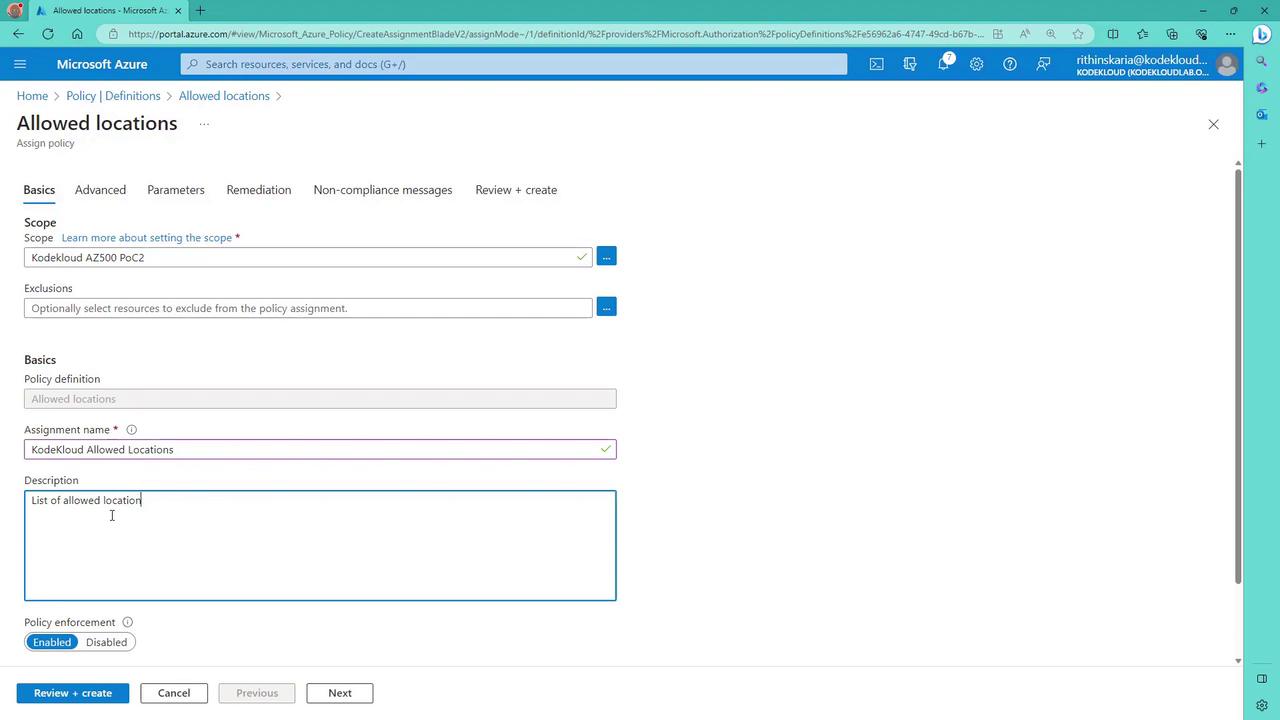Focus the Azure search resources box
The height and width of the screenshot is (720, 1280).
coord(514,64)
